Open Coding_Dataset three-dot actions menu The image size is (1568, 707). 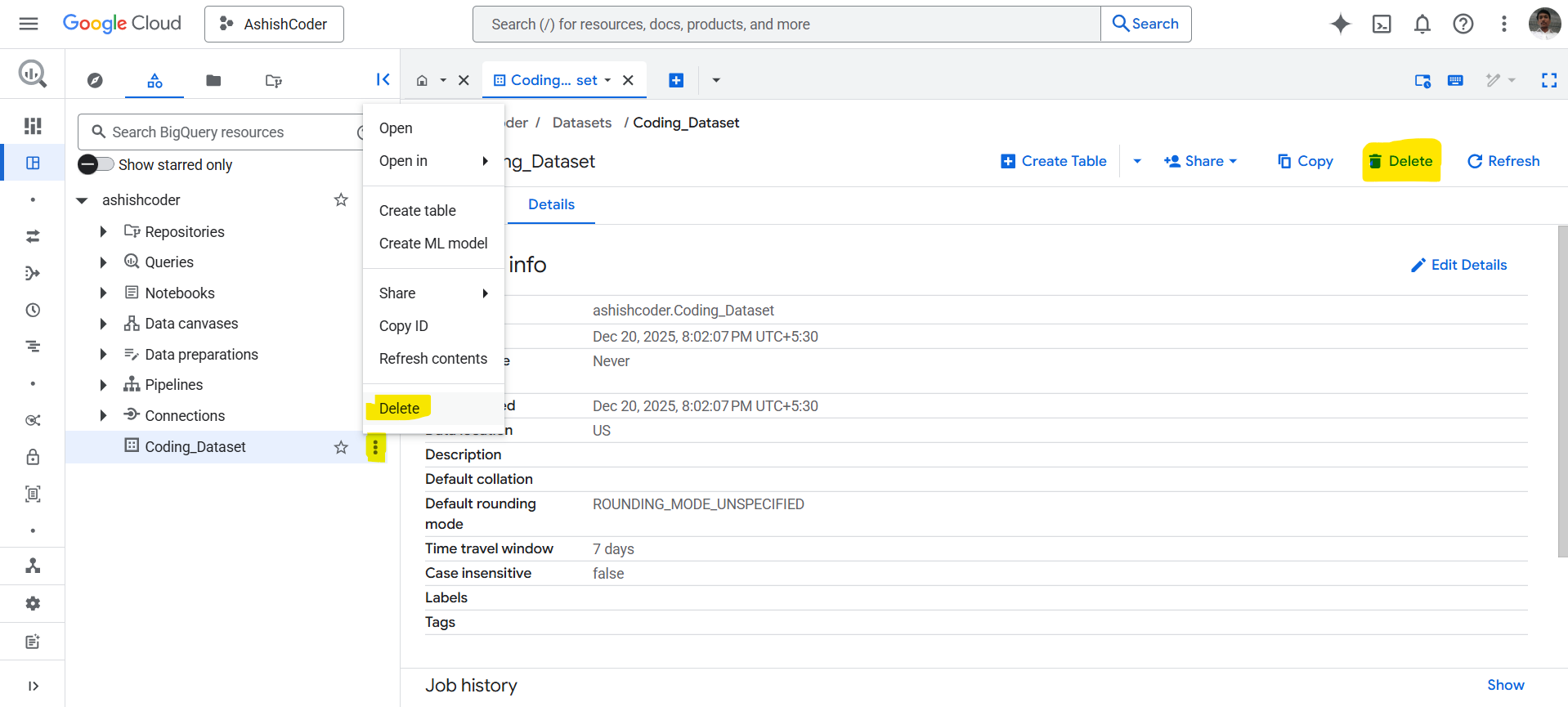point(375,447)
